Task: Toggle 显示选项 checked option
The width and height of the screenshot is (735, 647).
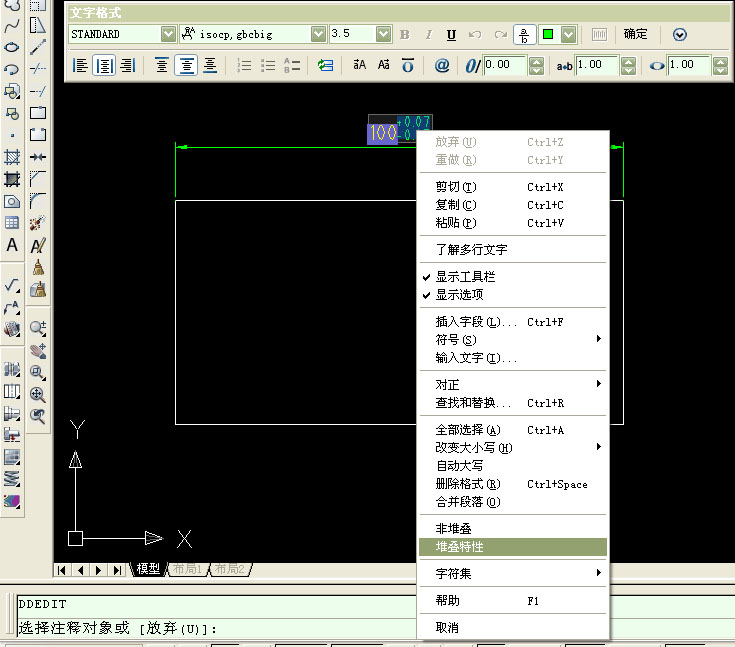Action: coord(513,294)
